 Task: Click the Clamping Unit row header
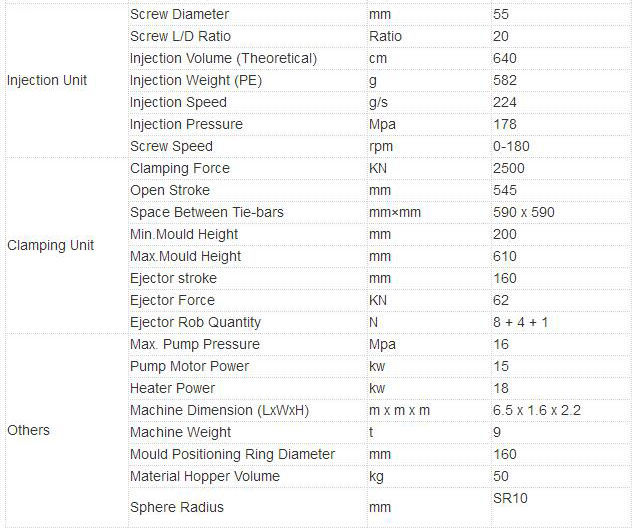click(51, 245)
